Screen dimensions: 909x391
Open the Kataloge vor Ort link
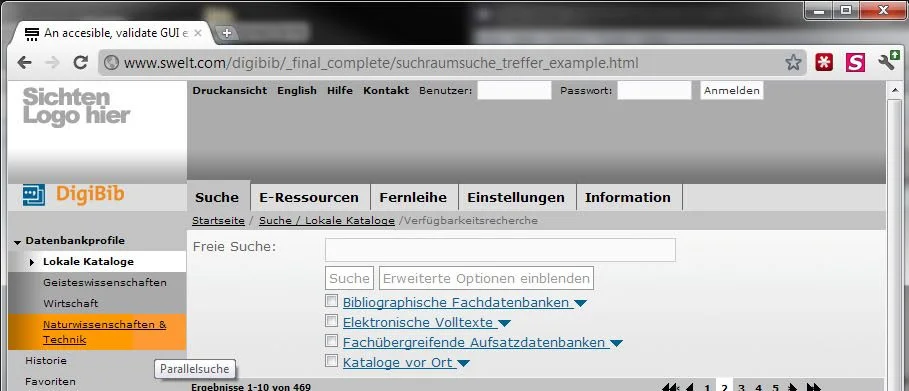[x=398, y=363]
